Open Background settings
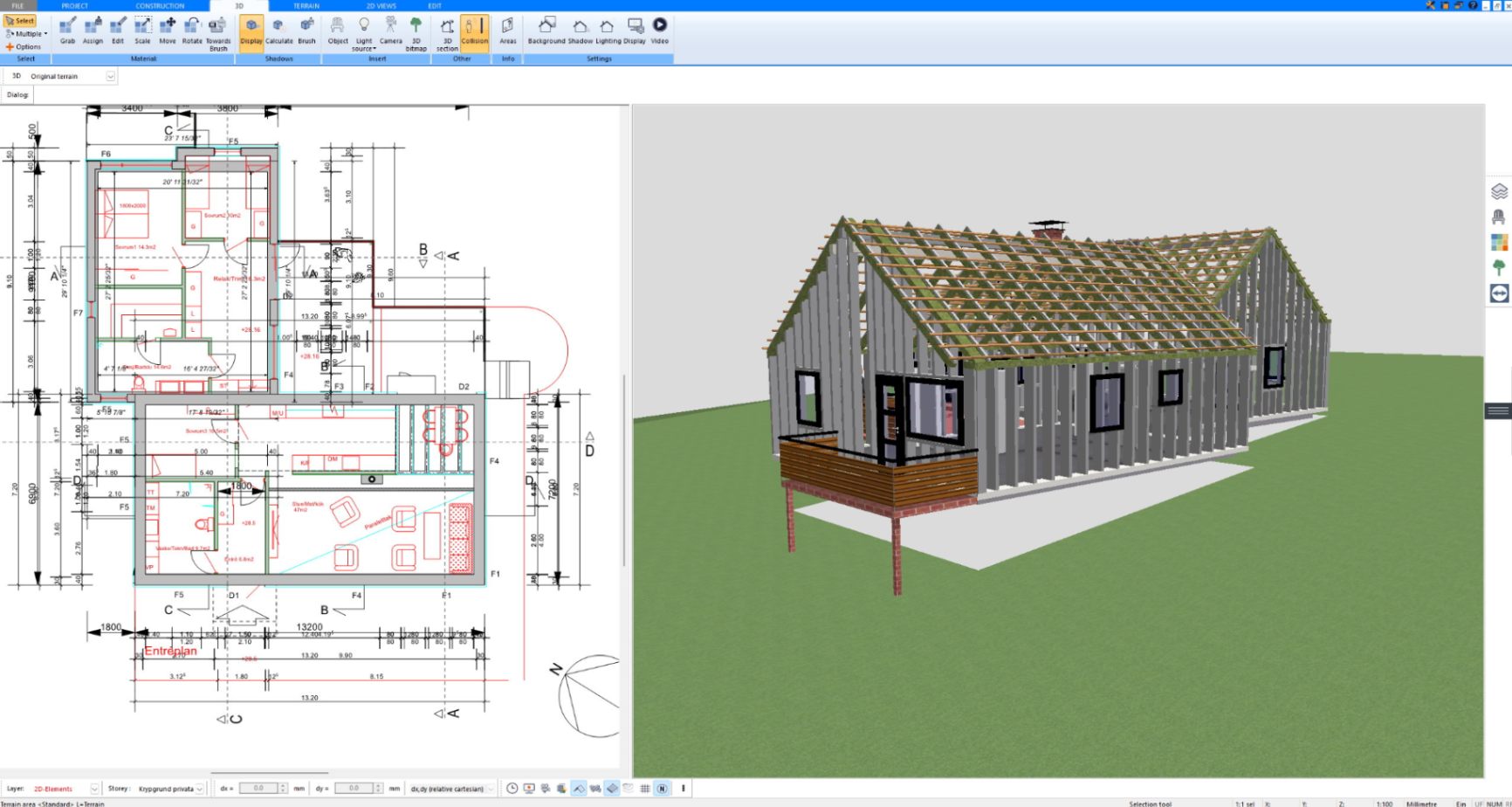 [x=546, y=31]
